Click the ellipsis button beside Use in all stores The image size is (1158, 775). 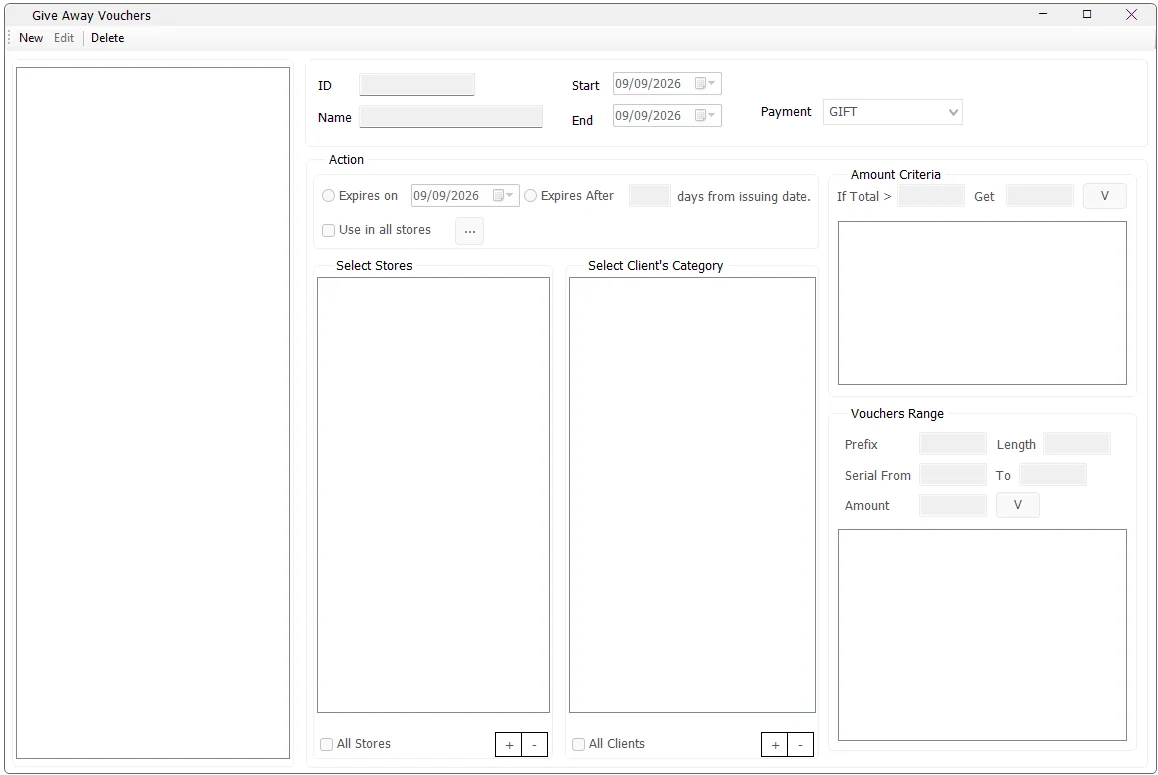470,231
